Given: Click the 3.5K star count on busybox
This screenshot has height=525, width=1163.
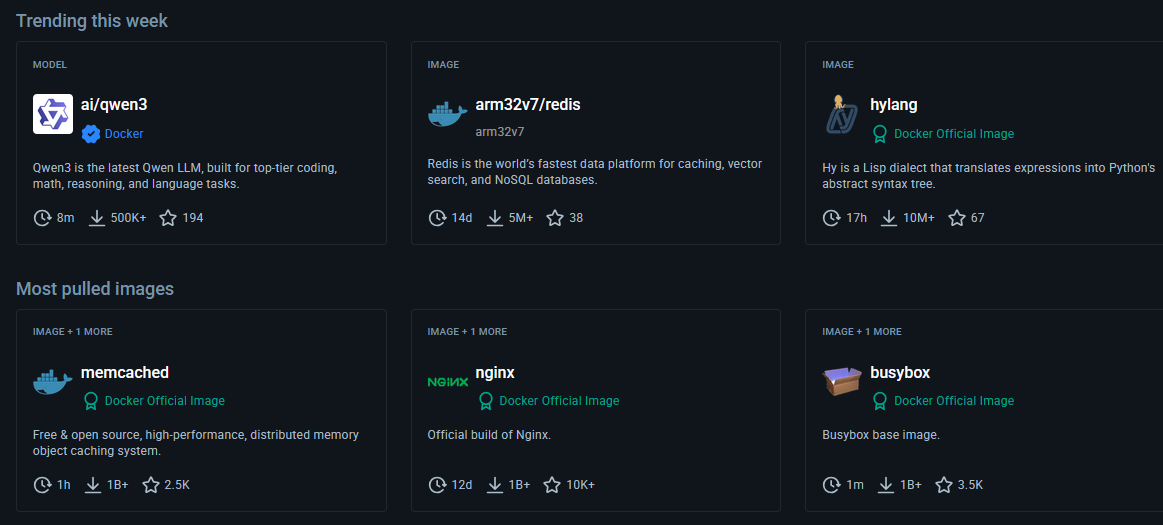Looking at the screenshot, I should pyautogui.click(x=970, y=485).
